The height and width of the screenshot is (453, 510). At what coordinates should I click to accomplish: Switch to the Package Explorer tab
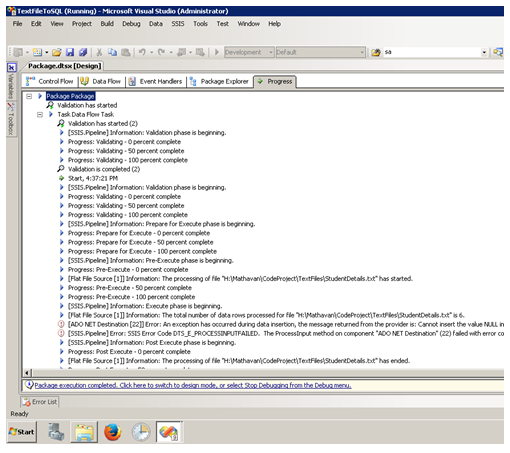click(x=219, y=81)
